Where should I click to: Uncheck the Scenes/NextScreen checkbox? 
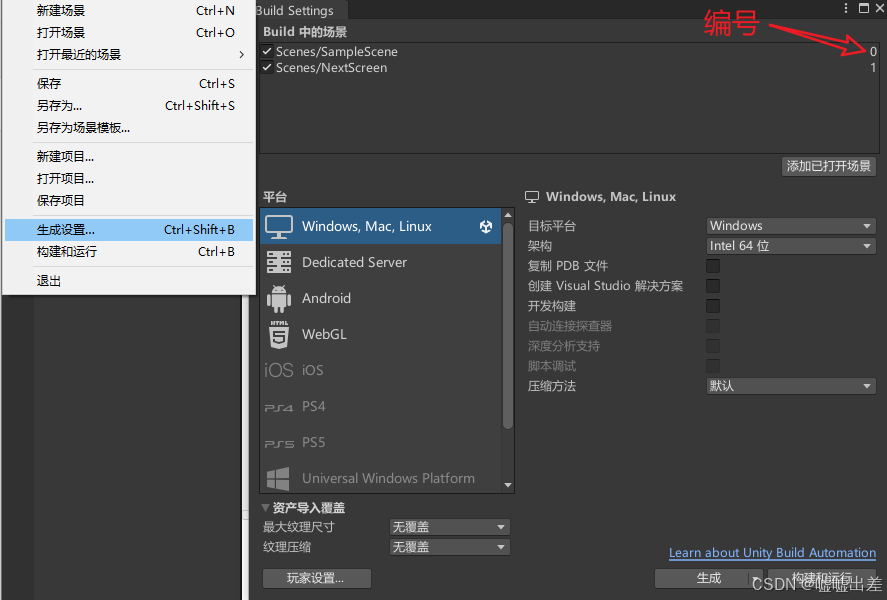(x=268, y=67)
